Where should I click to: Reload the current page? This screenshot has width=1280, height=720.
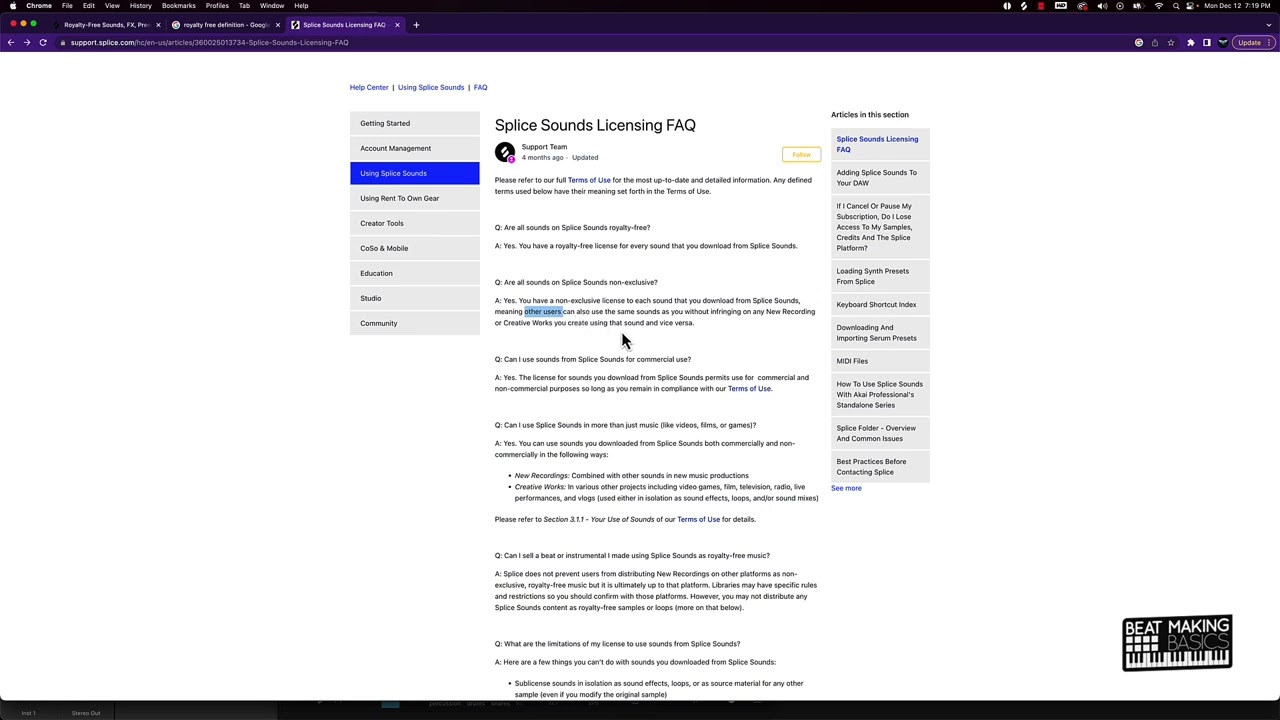click(43, 42)
